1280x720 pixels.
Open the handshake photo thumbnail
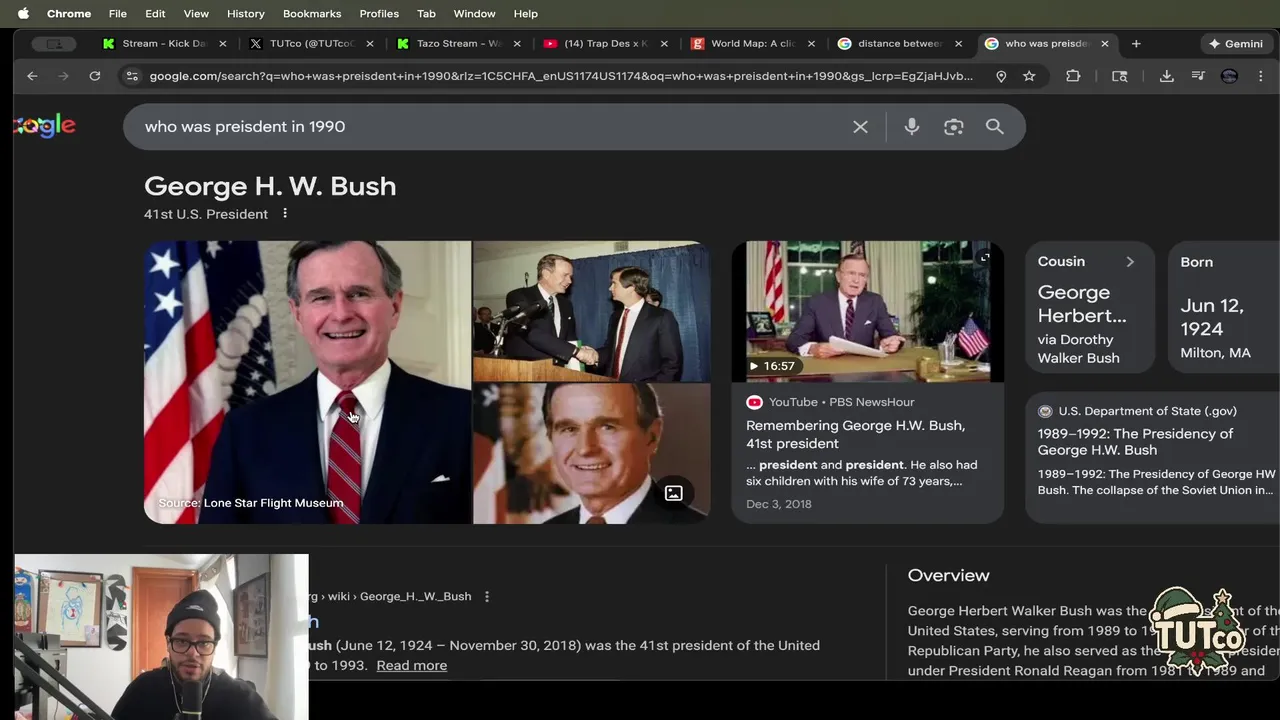pos(592,311)
